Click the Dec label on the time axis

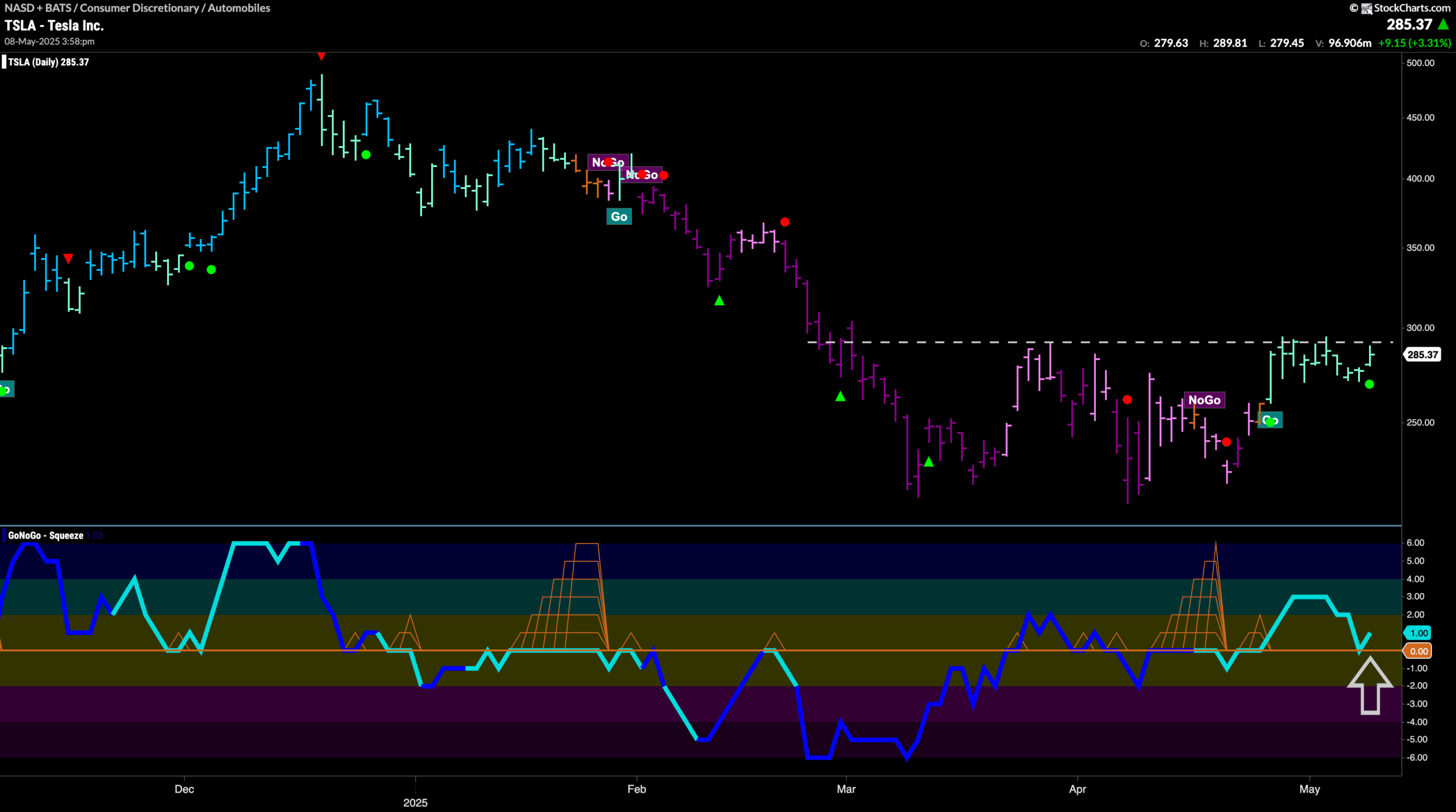(x=184, y=789)
